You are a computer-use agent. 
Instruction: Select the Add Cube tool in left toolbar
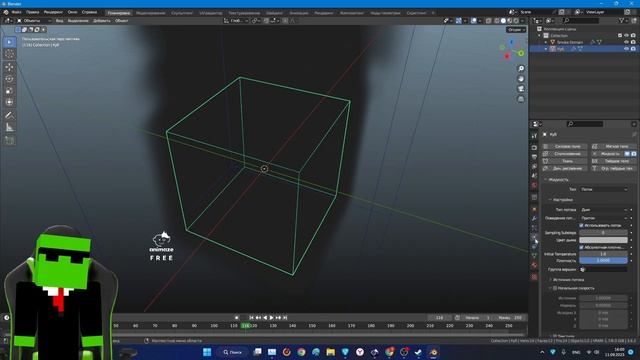coord(9,141)
